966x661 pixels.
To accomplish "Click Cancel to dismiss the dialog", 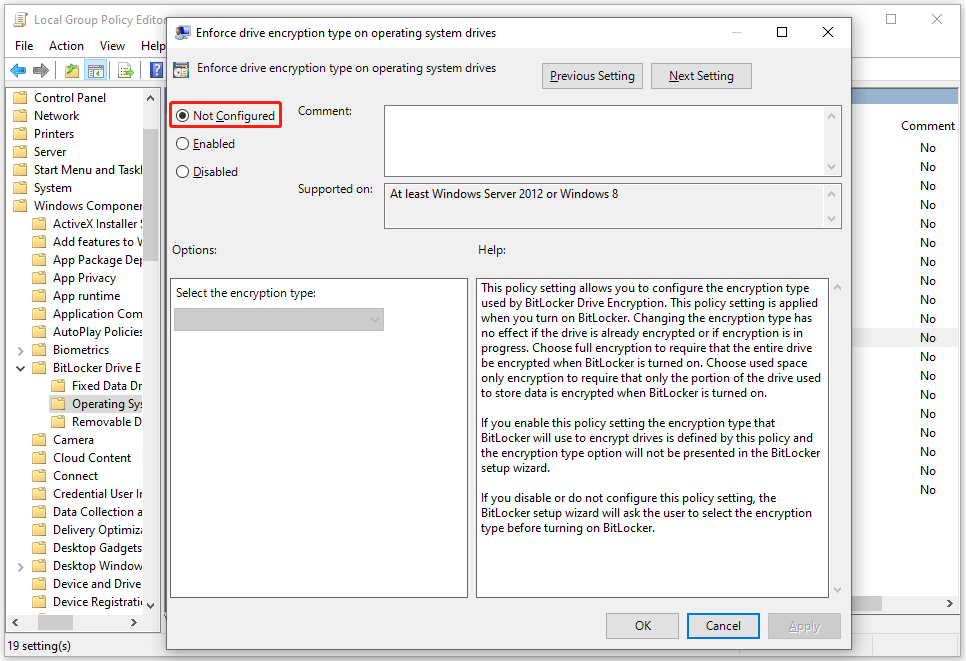I will 723,626.
